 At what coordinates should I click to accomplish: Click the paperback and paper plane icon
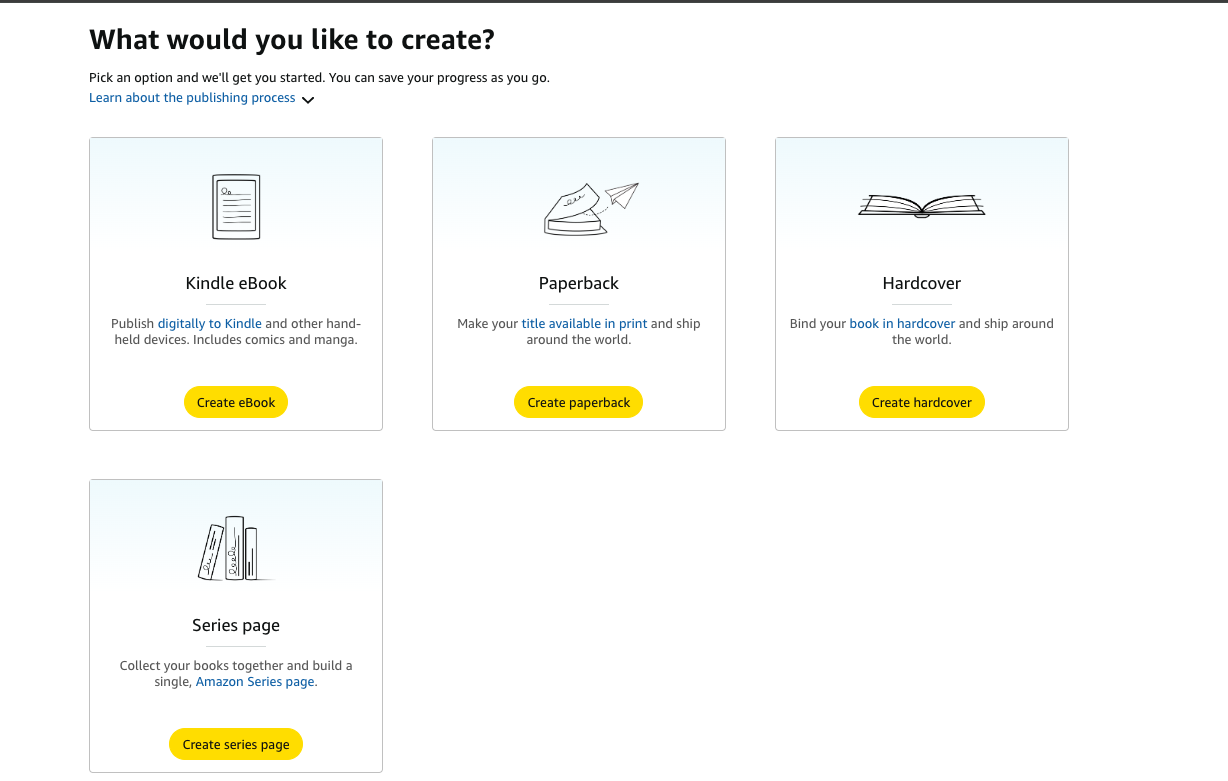click(589, 207)
